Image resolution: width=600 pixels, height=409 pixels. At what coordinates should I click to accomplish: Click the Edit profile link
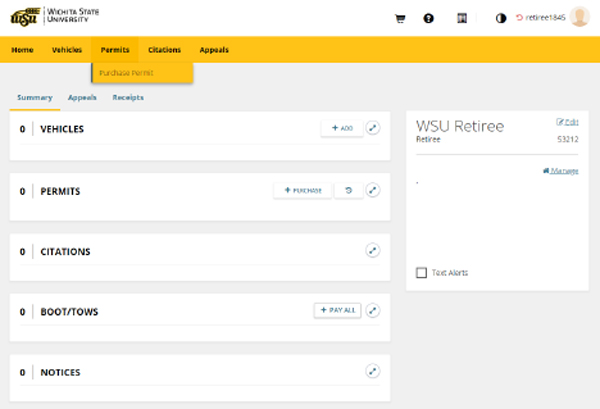[x=567, y=122]
